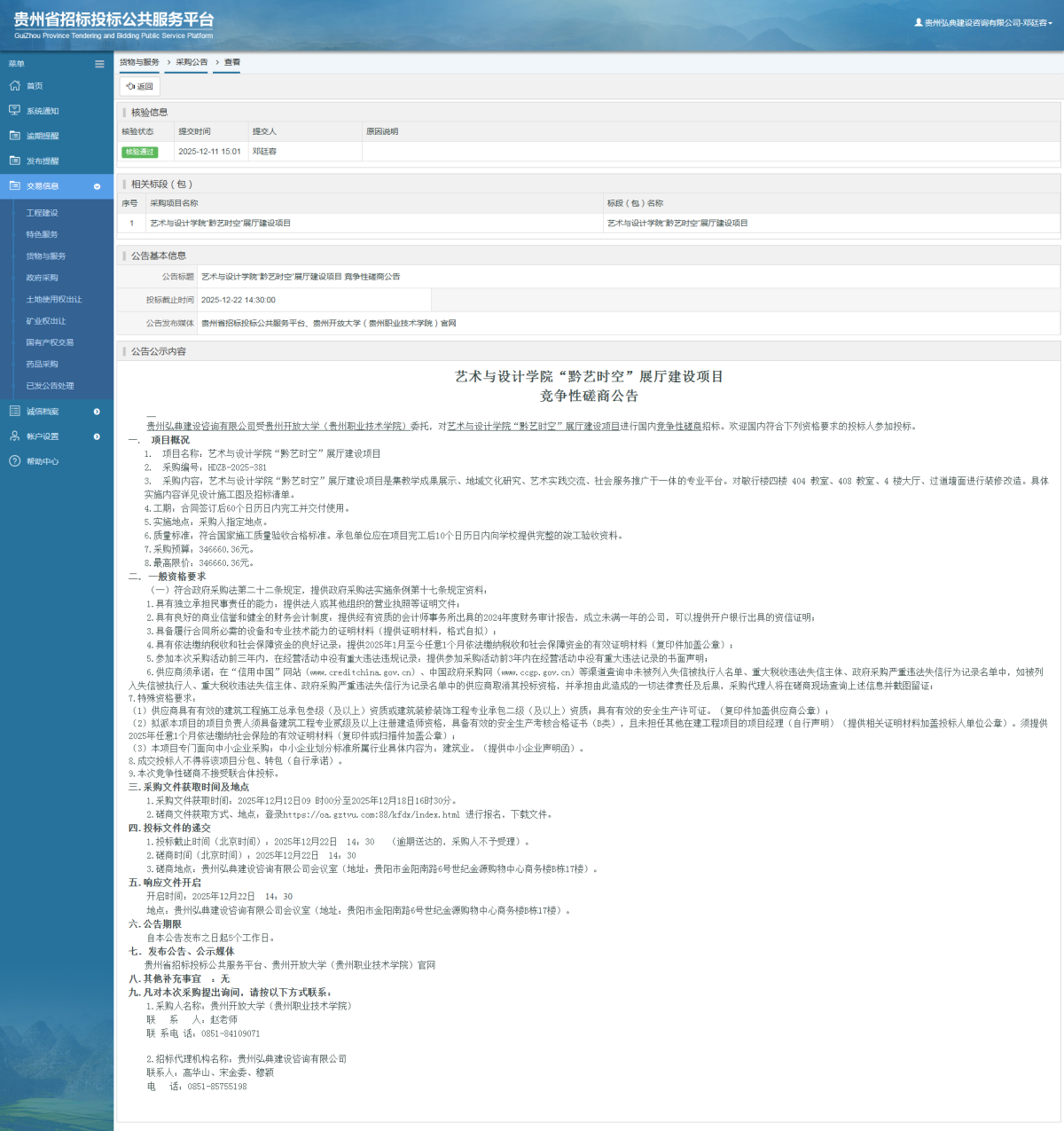Screen dimensions: 1064x1131
Task: Open the https://oa.gztvu.com download link
Action: point(370,813)
